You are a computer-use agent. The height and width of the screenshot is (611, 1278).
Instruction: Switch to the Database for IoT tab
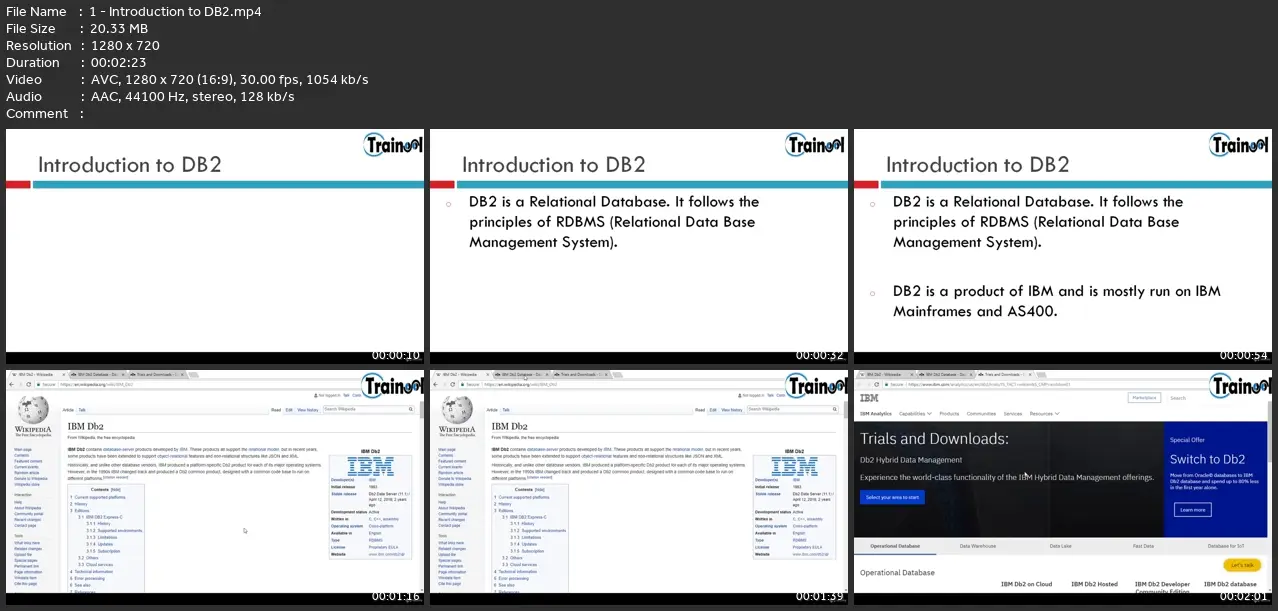coord(1226,546)
